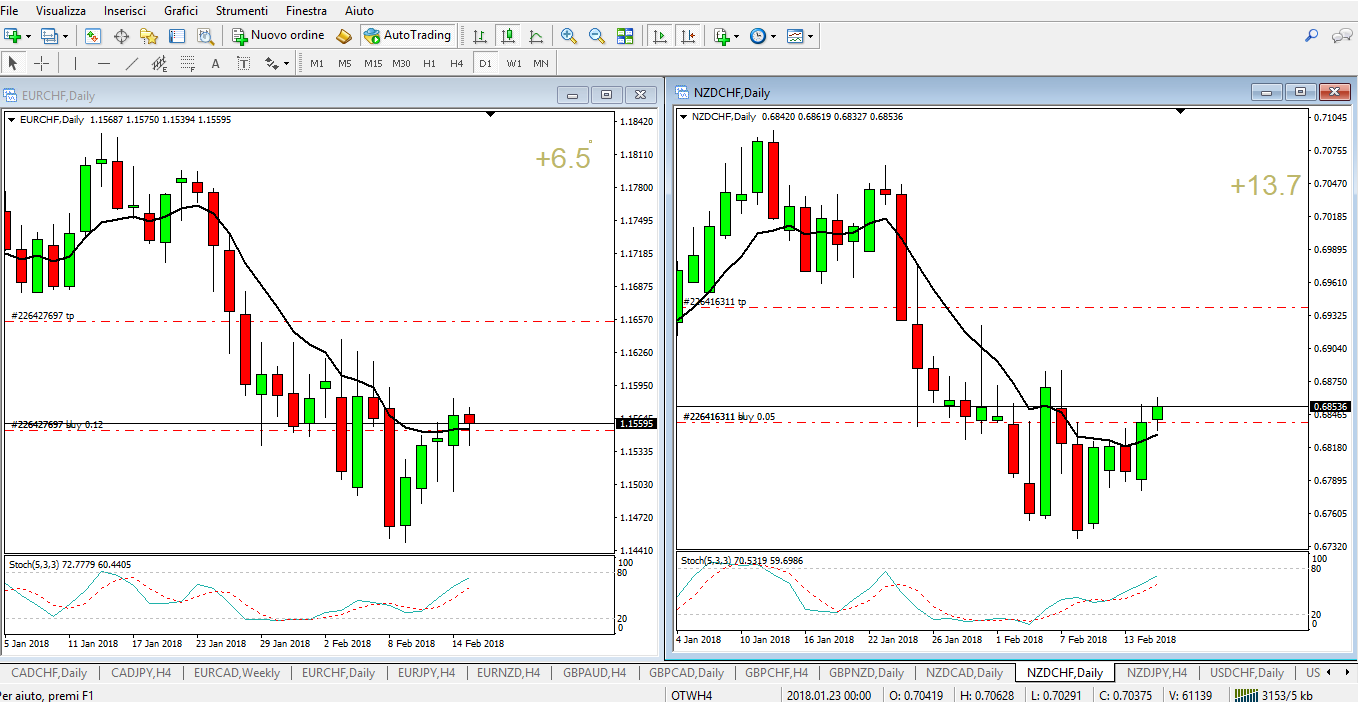Zoom in on the chart

click(x=569, y=36)
